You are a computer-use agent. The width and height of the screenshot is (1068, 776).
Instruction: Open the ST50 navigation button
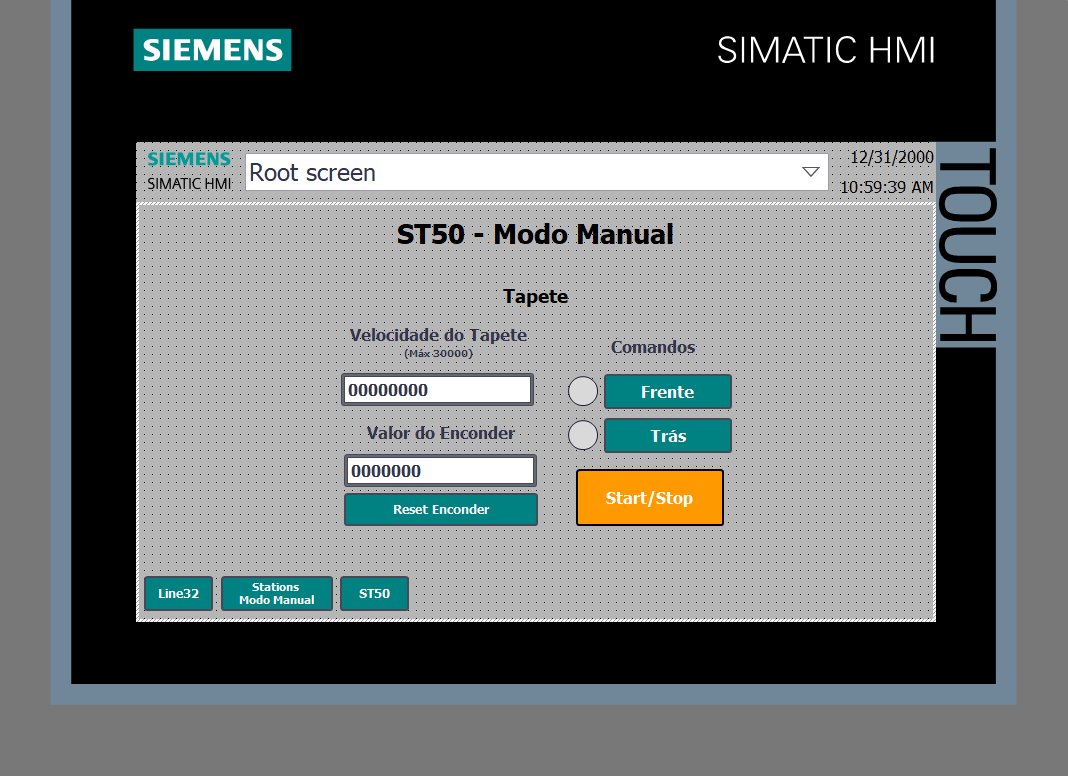click(375, 593)
